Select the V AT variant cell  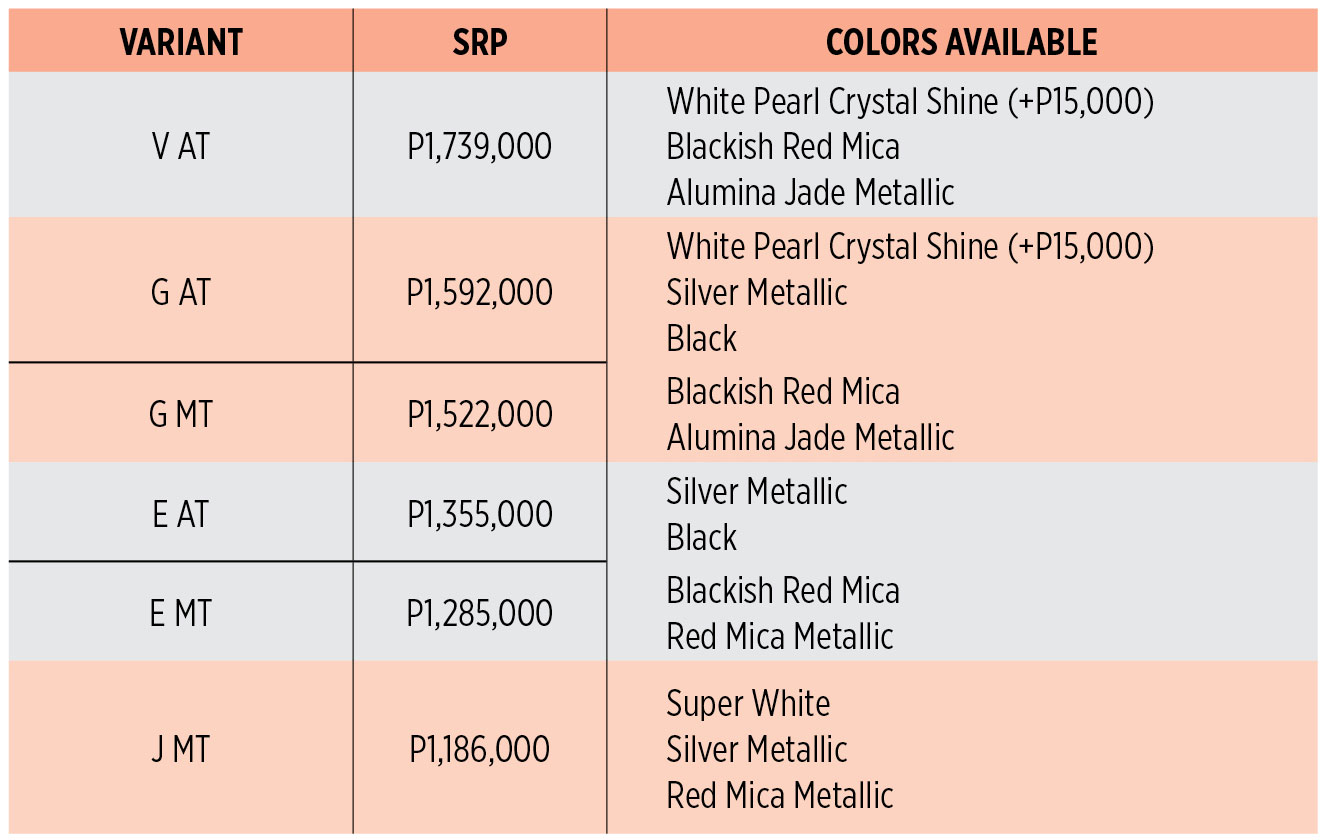point(181,147)
